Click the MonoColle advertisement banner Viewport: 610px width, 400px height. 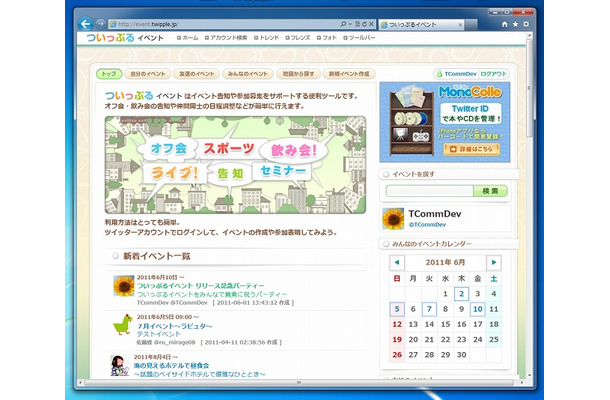(x=445, y=122)
